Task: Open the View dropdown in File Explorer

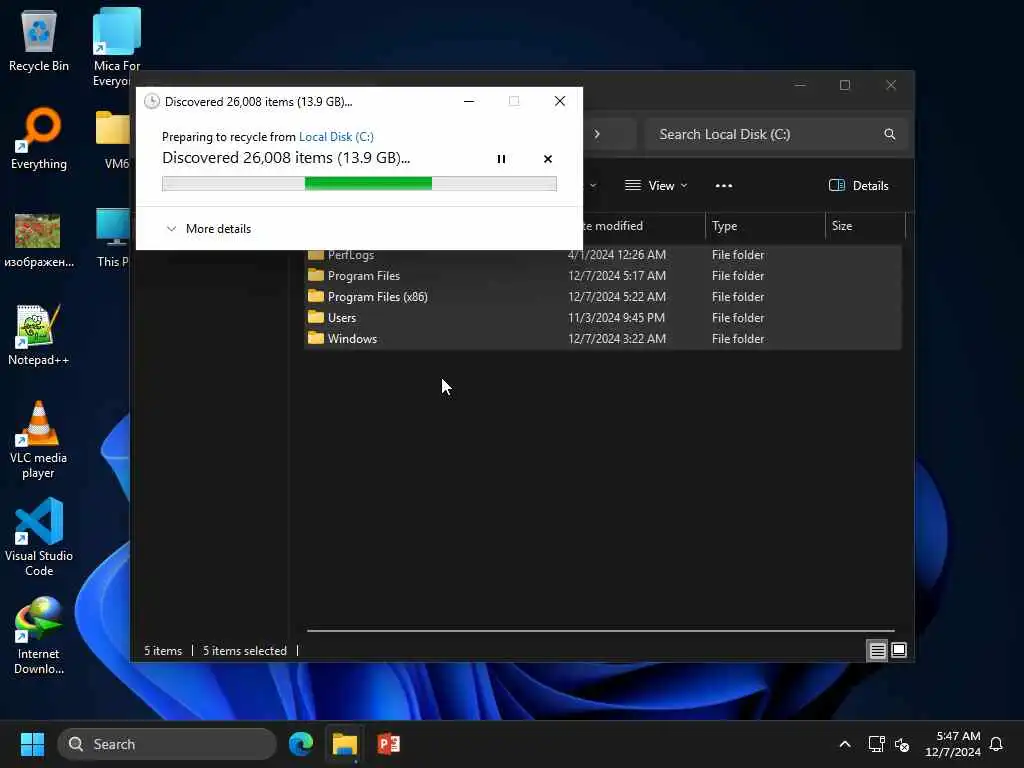Action: tap(656, 185)
